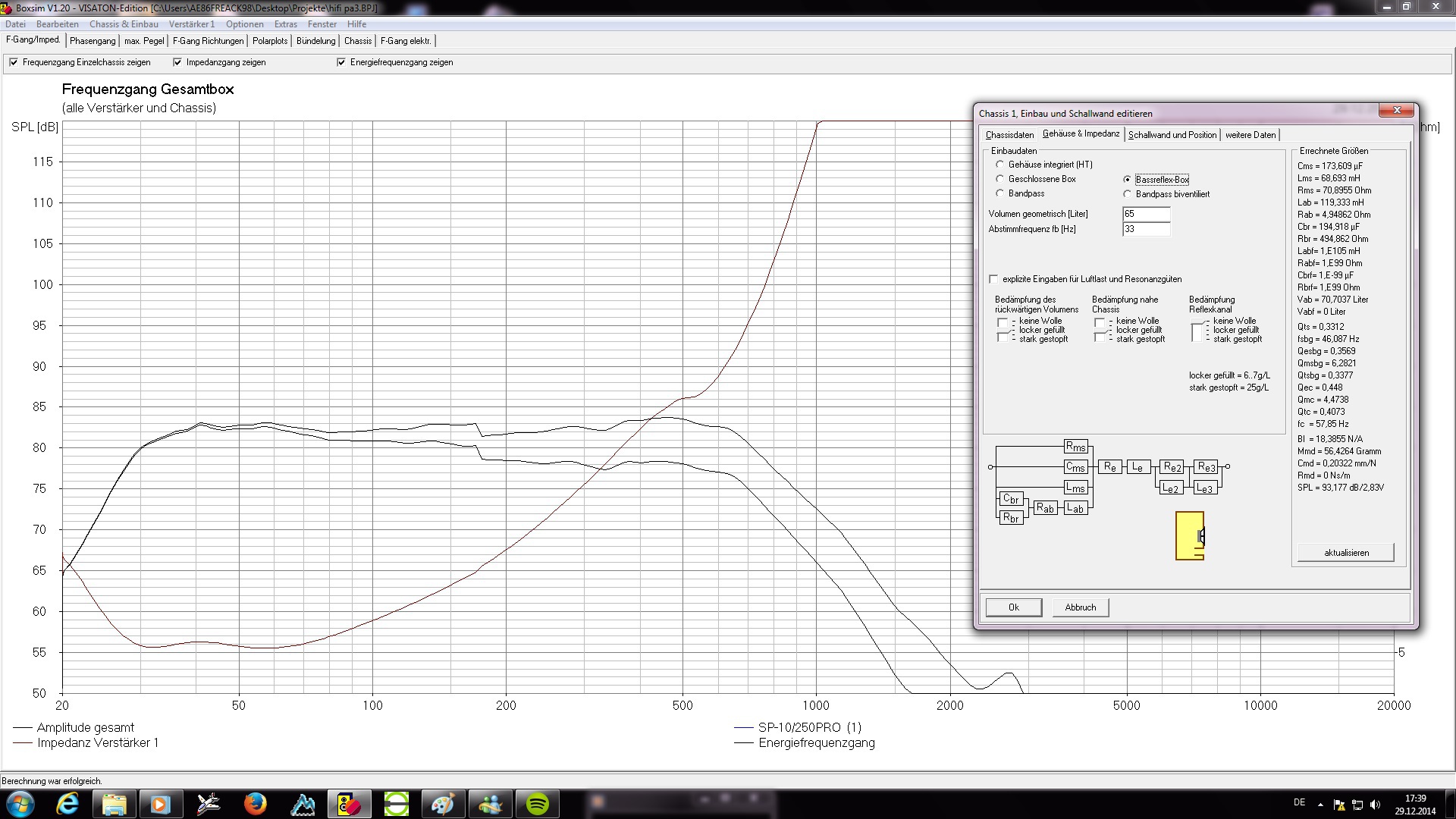Click the system tray volume speaker icon
Viewport: 1456px width, 819px height.
tap(1376, 805)
